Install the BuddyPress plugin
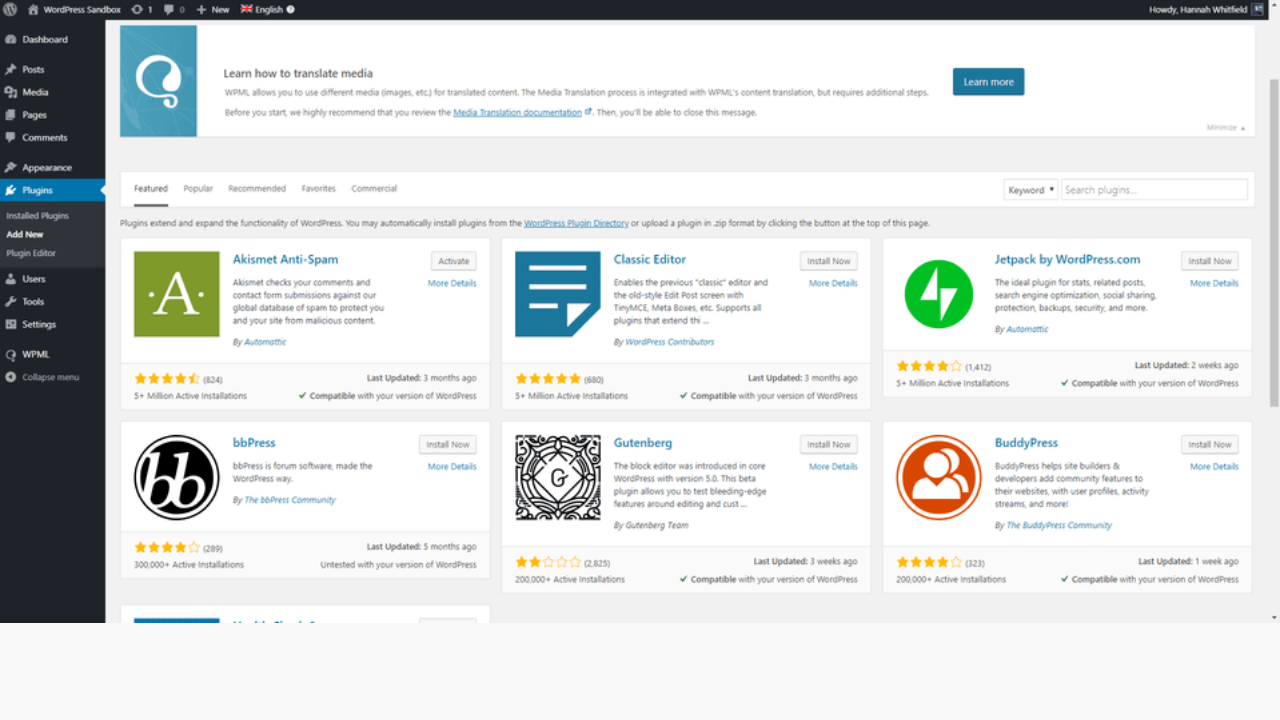Screen dimensions: 1280x720 (1210, 444)
